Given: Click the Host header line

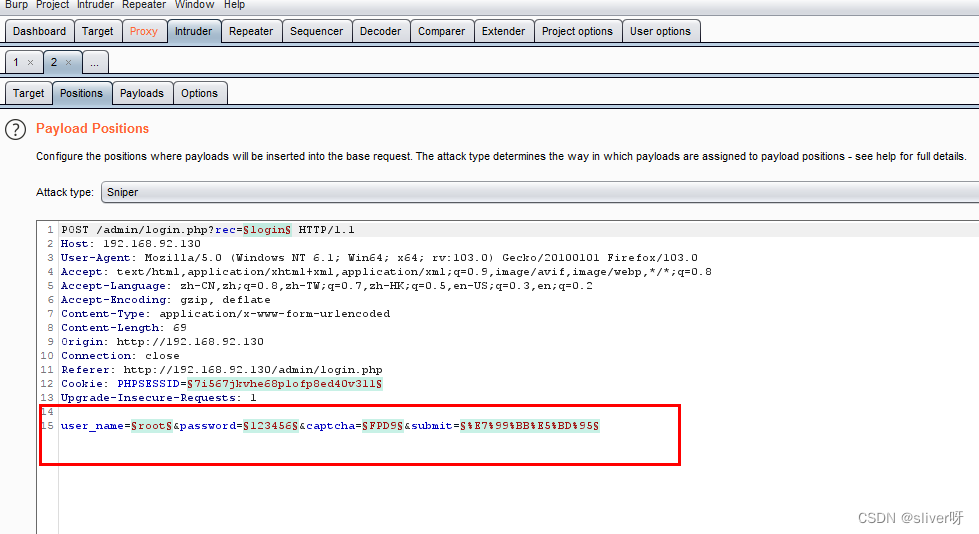Looking at the screenshot, I should click(130, 244).
